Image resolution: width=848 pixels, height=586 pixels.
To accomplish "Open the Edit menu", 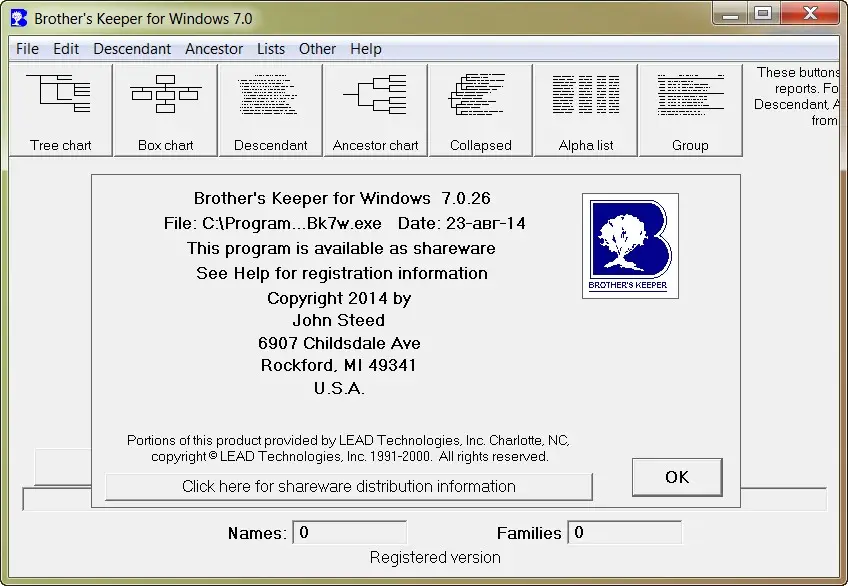I will (x=66, y=49).
